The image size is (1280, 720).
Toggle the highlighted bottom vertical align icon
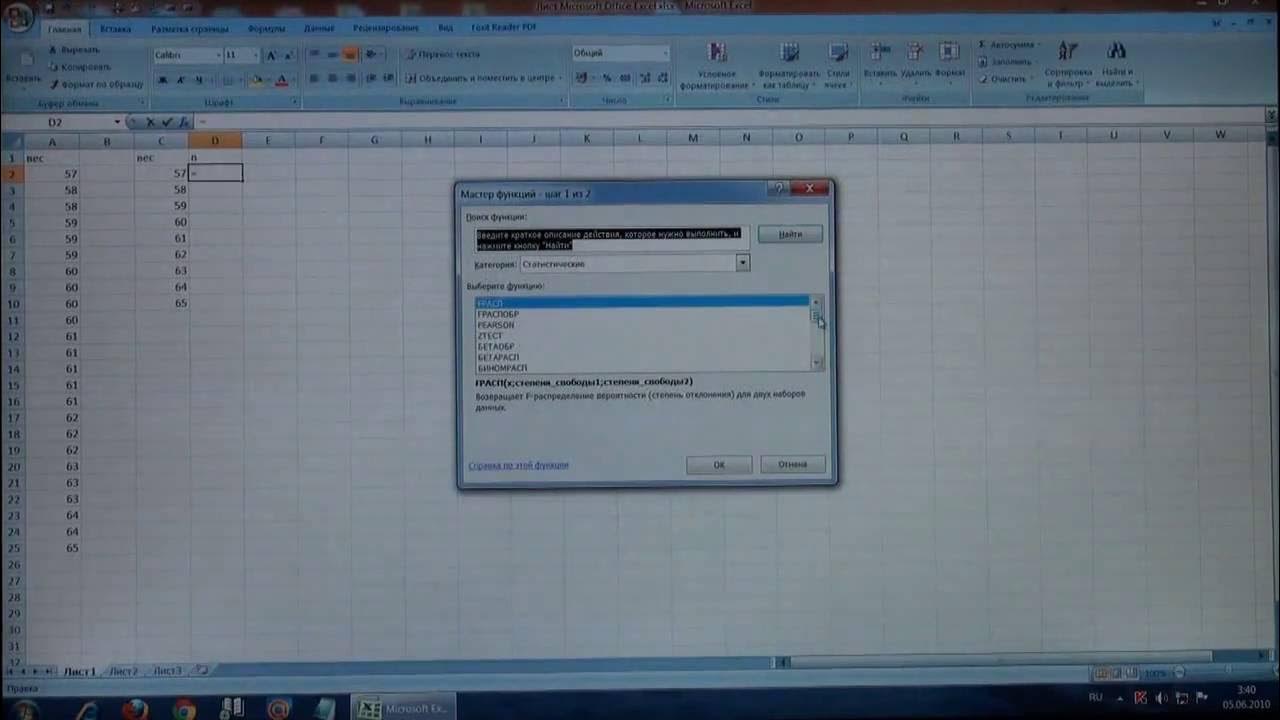pyautogui.click(x=350, y=54)
